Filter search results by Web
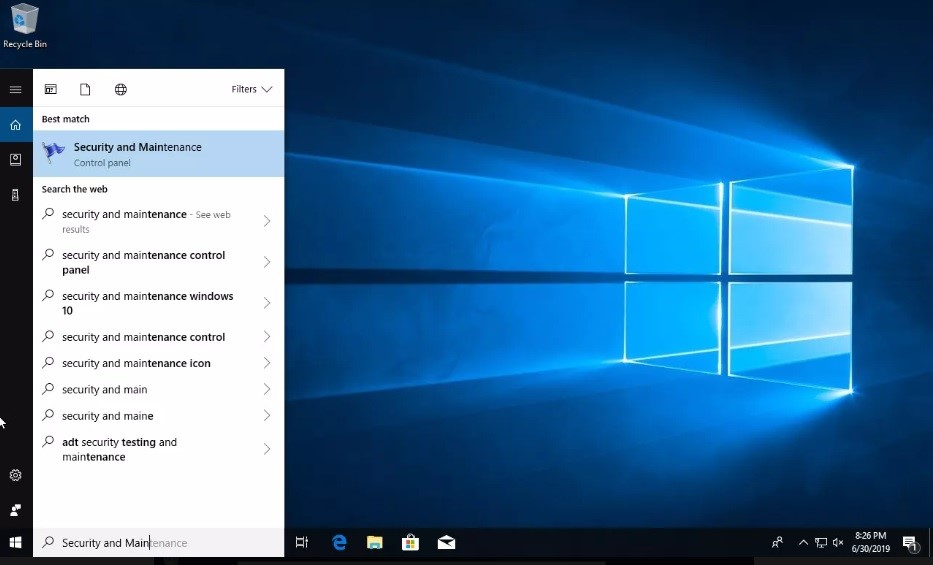Image resolution: width=933 pixels, height=565 pixels. coord(121,89)
